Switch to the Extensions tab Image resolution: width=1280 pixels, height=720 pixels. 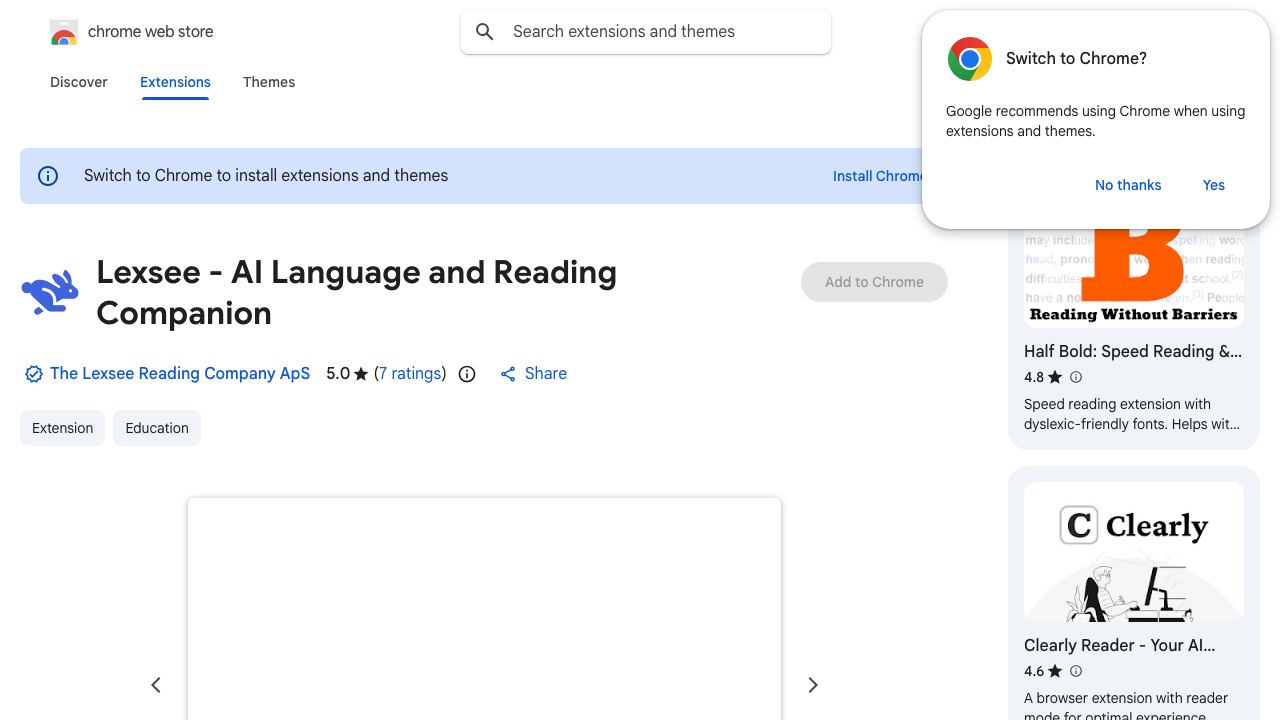(175, 82)
